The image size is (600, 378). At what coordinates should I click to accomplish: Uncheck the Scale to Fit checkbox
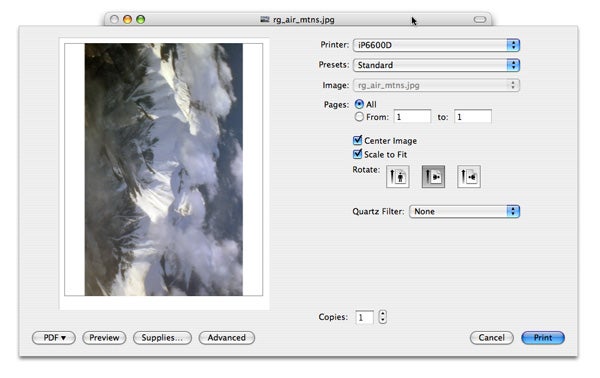tap(357, 154)
